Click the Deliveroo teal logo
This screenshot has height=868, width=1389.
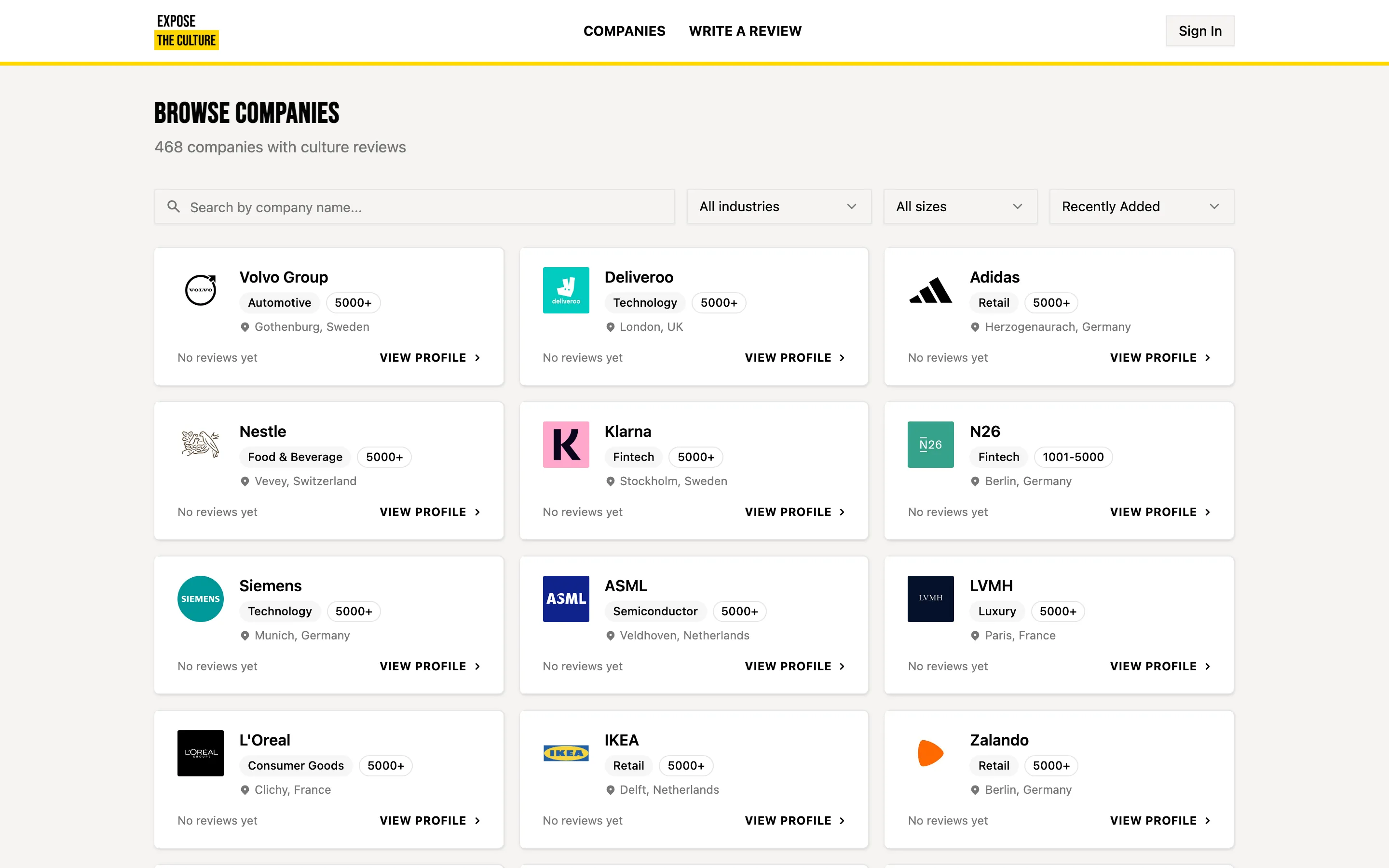[x=565, y=290]
